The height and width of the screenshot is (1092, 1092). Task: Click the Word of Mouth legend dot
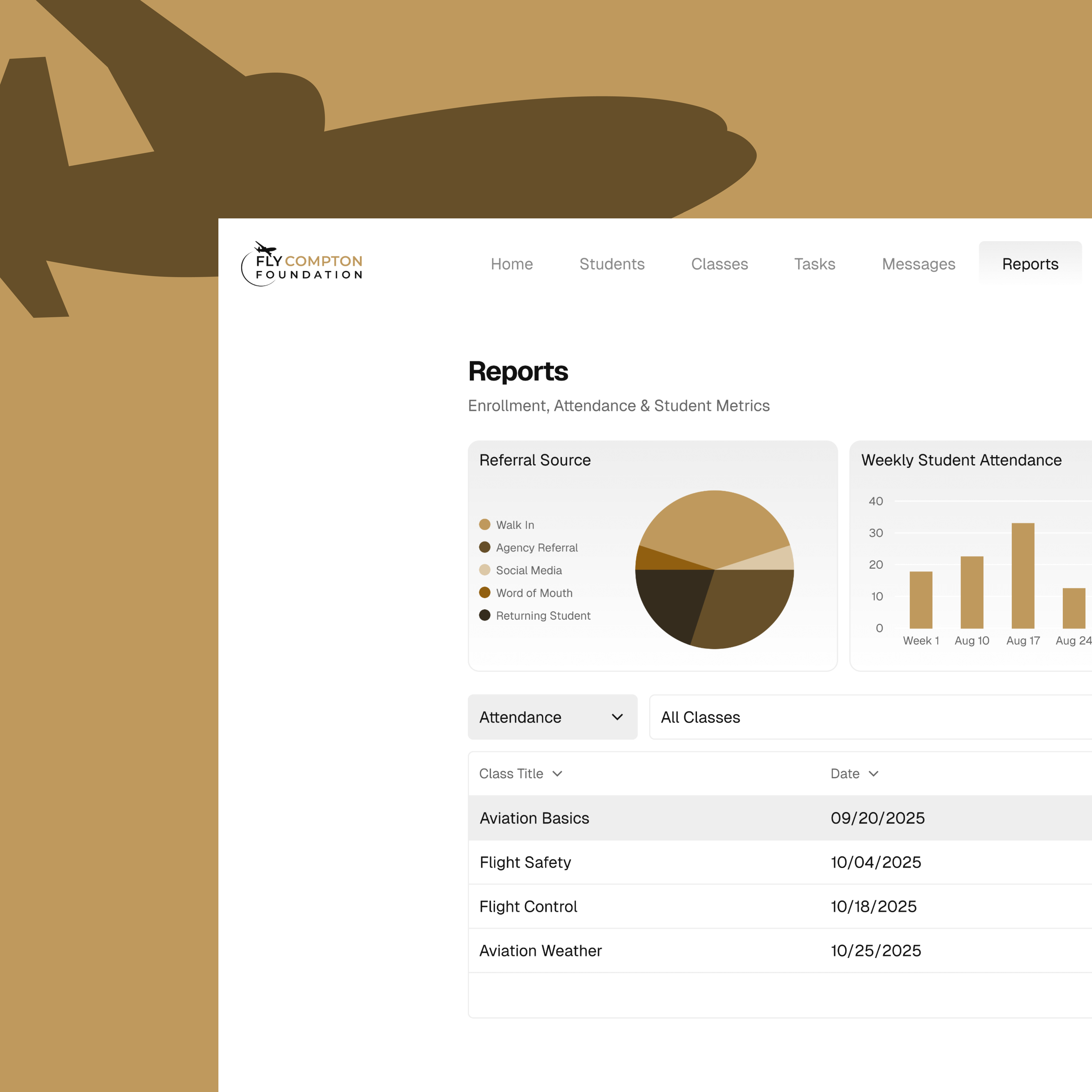point(484,592)
